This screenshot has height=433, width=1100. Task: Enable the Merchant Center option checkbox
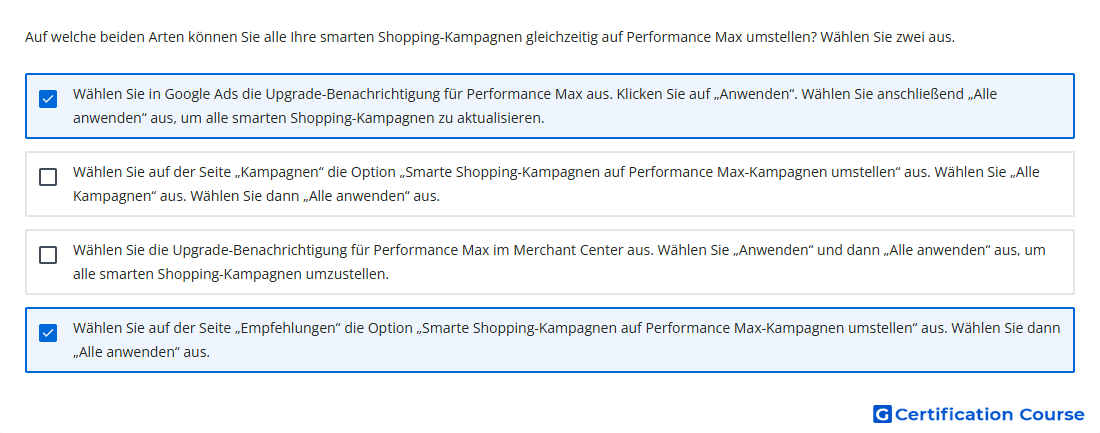tap(48, 255)
